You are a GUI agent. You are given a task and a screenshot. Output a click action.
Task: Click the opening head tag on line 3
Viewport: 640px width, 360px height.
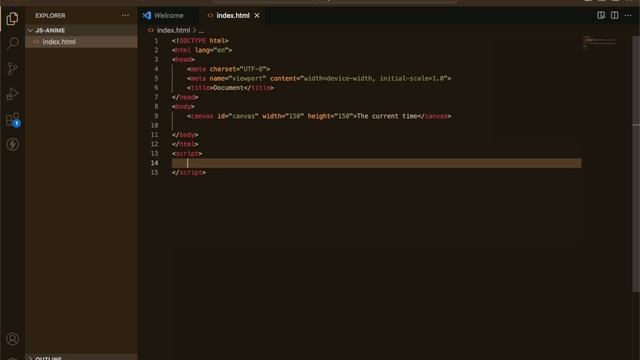click(x=183, y=60)
